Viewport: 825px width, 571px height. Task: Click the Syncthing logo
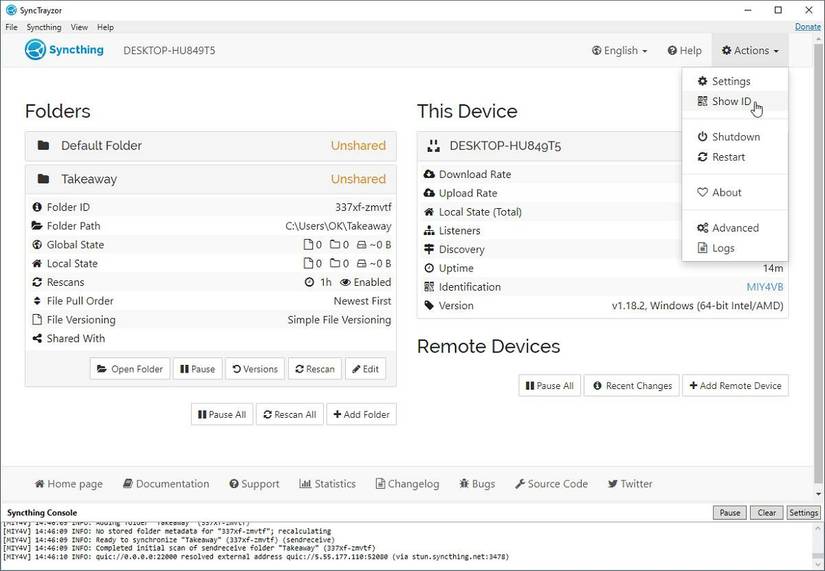click(64, 50)
